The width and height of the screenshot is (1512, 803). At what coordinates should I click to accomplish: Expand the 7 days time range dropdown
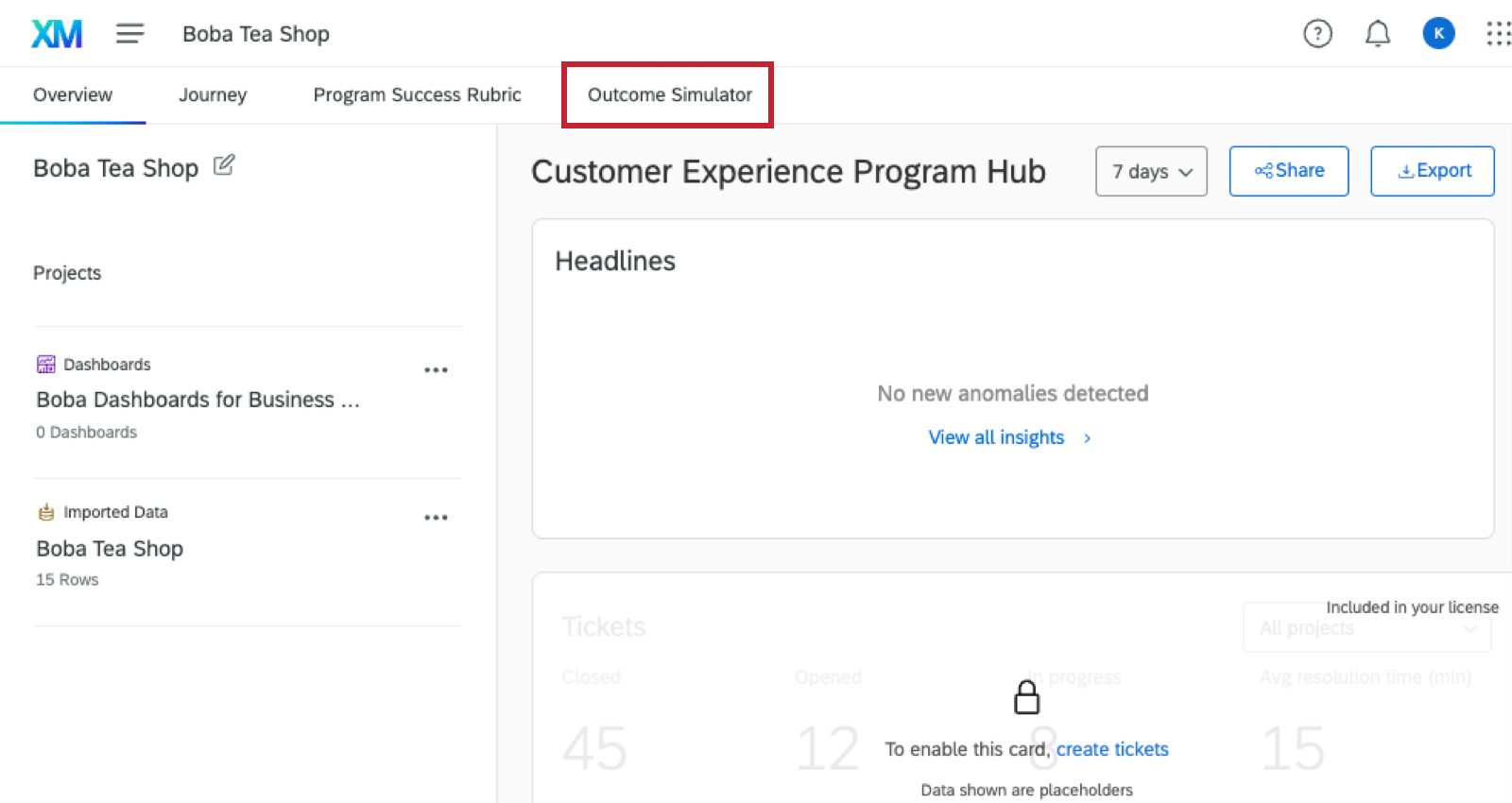[1151, 171]
